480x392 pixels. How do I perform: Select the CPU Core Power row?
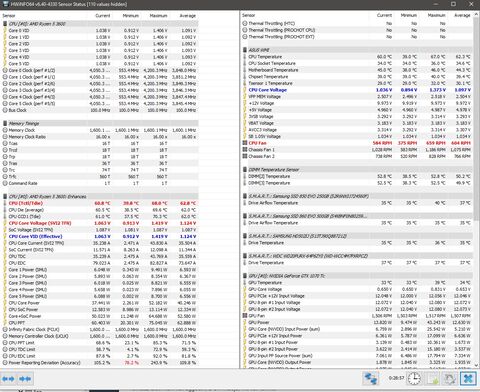point(100,303)
